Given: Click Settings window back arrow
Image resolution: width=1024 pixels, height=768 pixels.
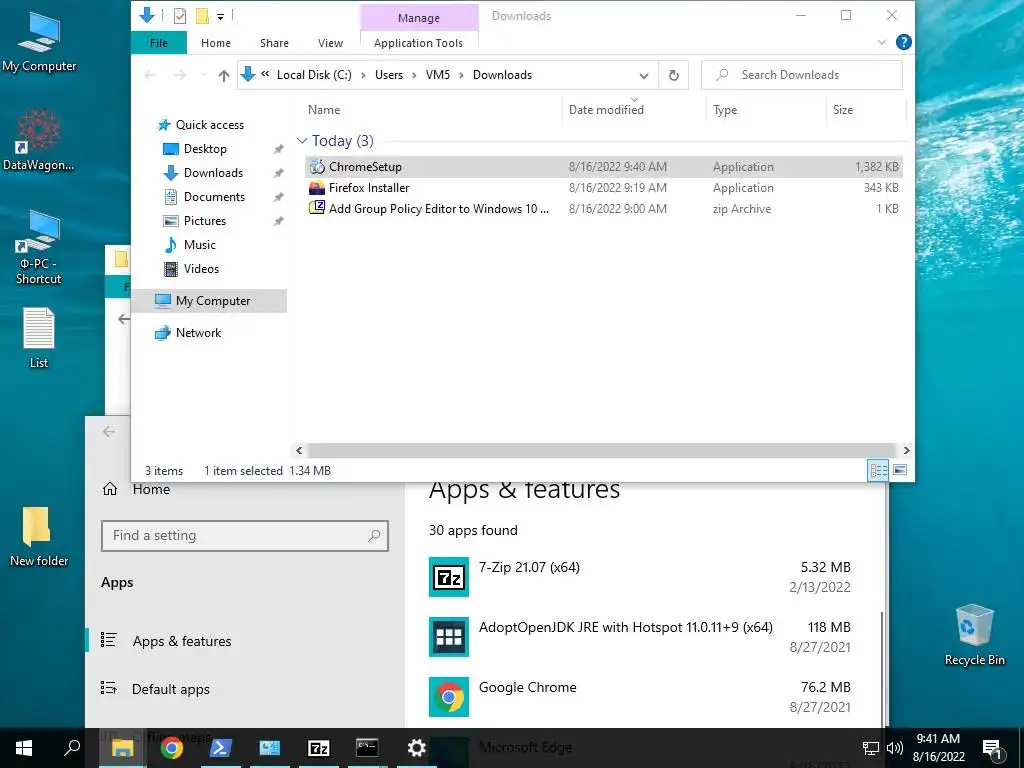Looking at the screenshot, I should tap(108, 431).
